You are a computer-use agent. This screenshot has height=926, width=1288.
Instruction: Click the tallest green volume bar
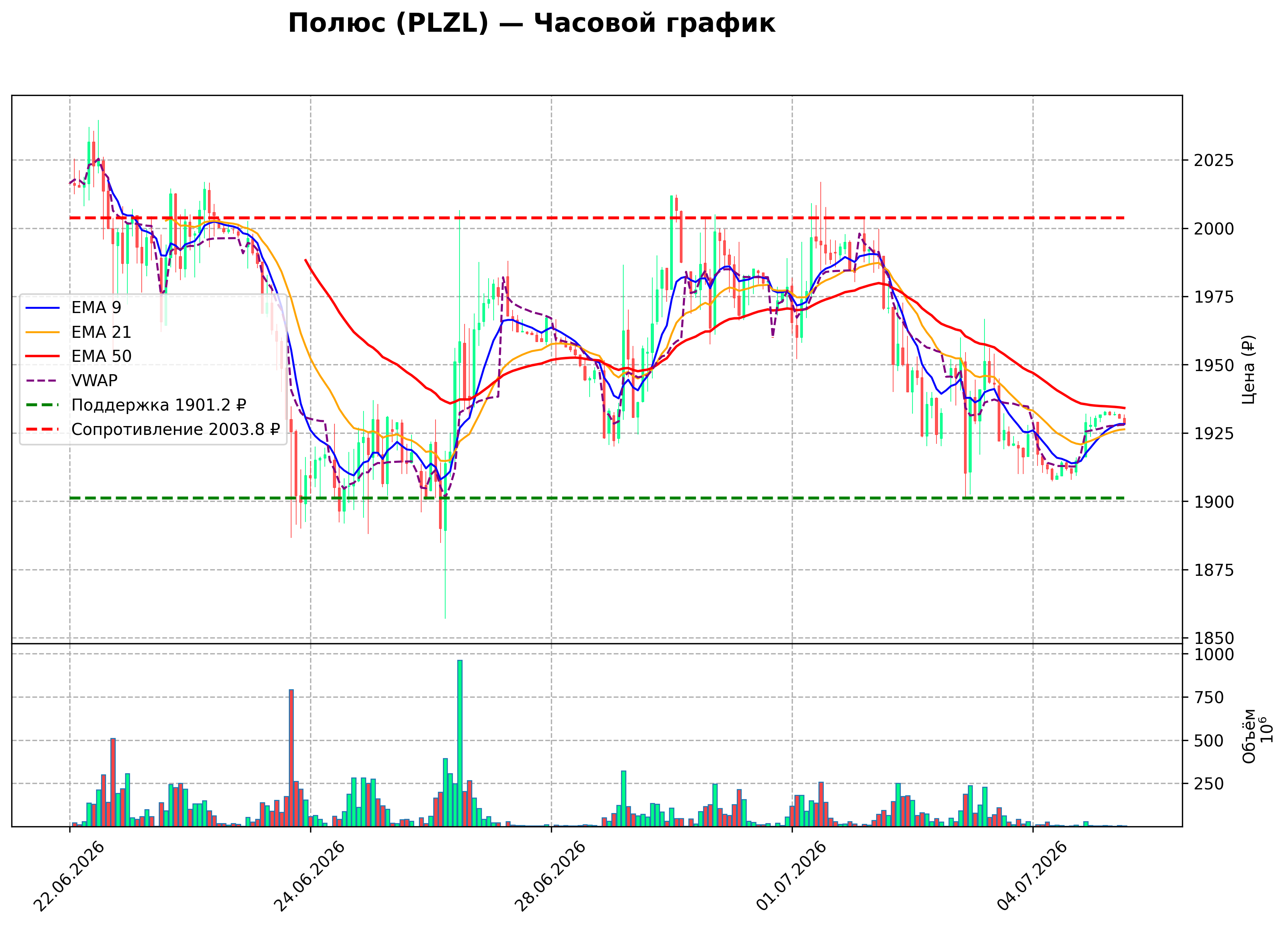(x=460, y=743)
